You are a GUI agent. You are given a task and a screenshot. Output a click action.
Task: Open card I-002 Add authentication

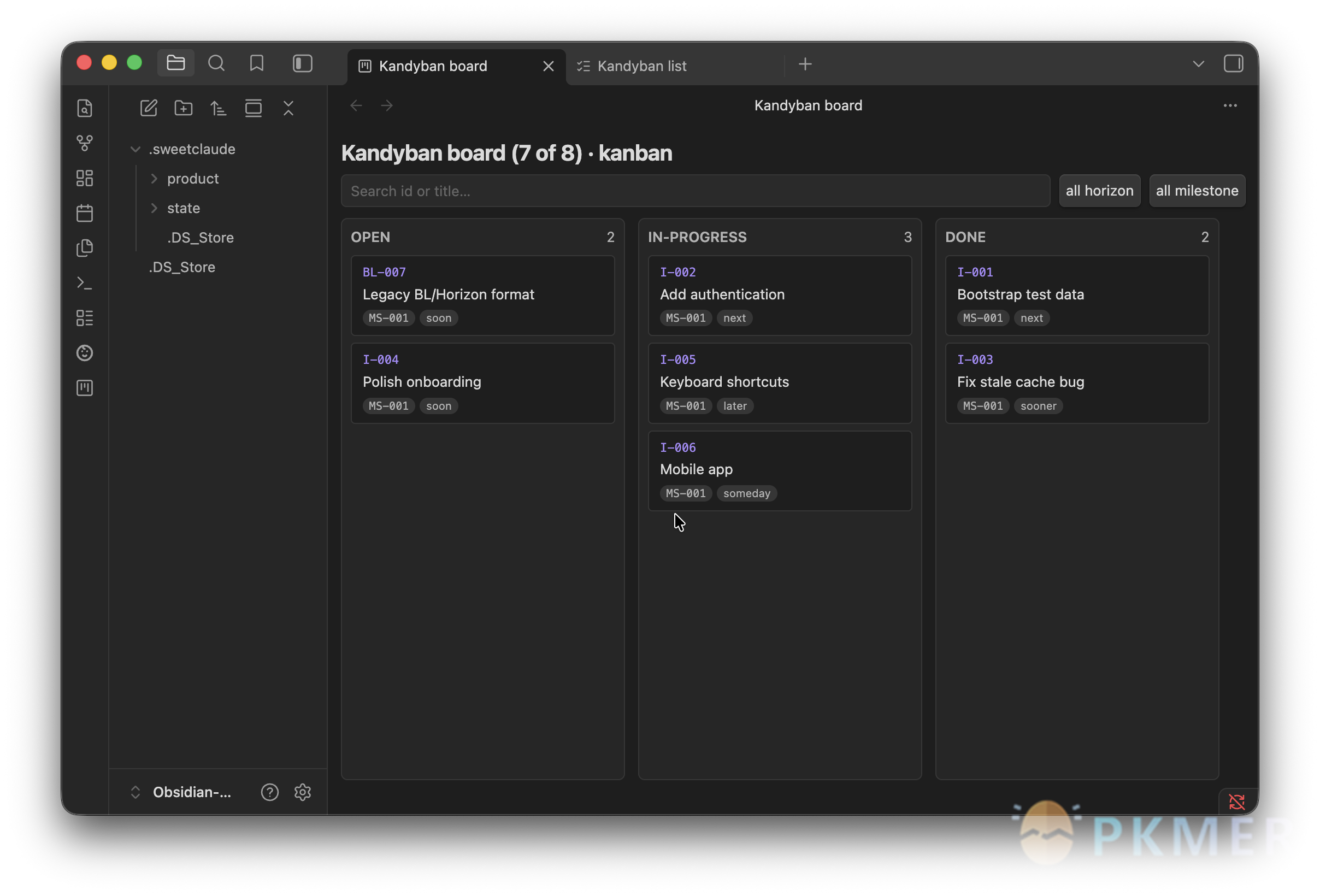point(780,296)
